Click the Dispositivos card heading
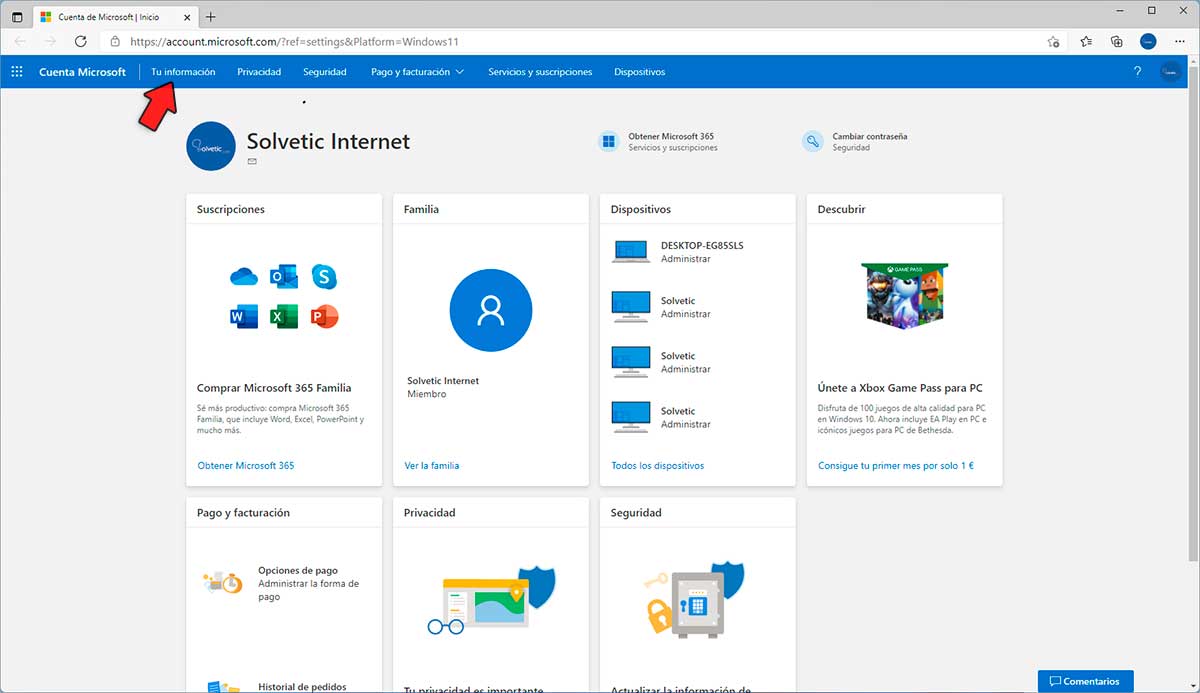The height and width of the screenshot is (693, 1200). point(641,210)
